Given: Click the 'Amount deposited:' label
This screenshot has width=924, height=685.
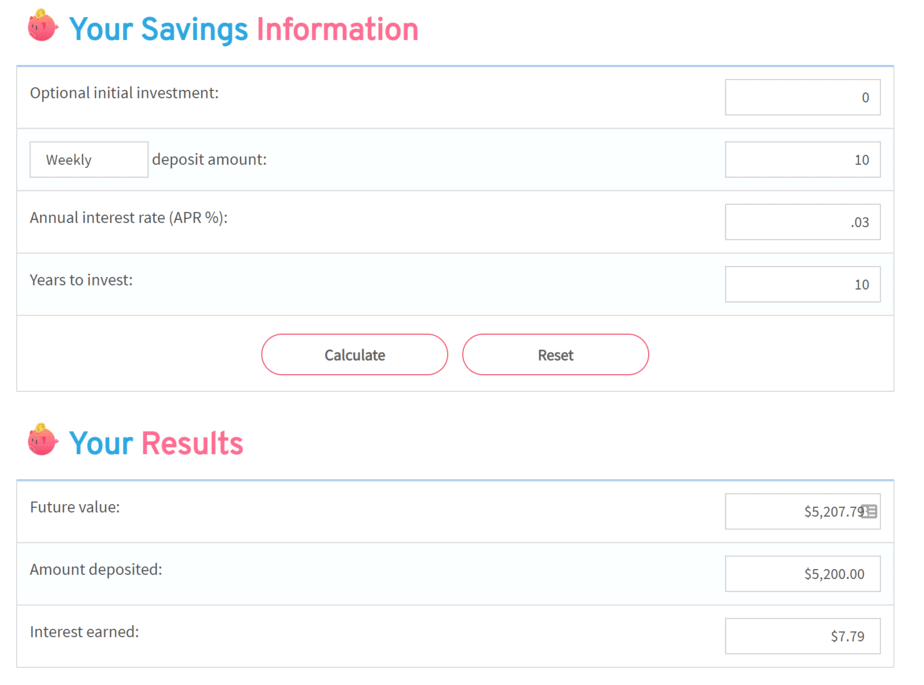Looking at the screenshot, I should [96, 570].
